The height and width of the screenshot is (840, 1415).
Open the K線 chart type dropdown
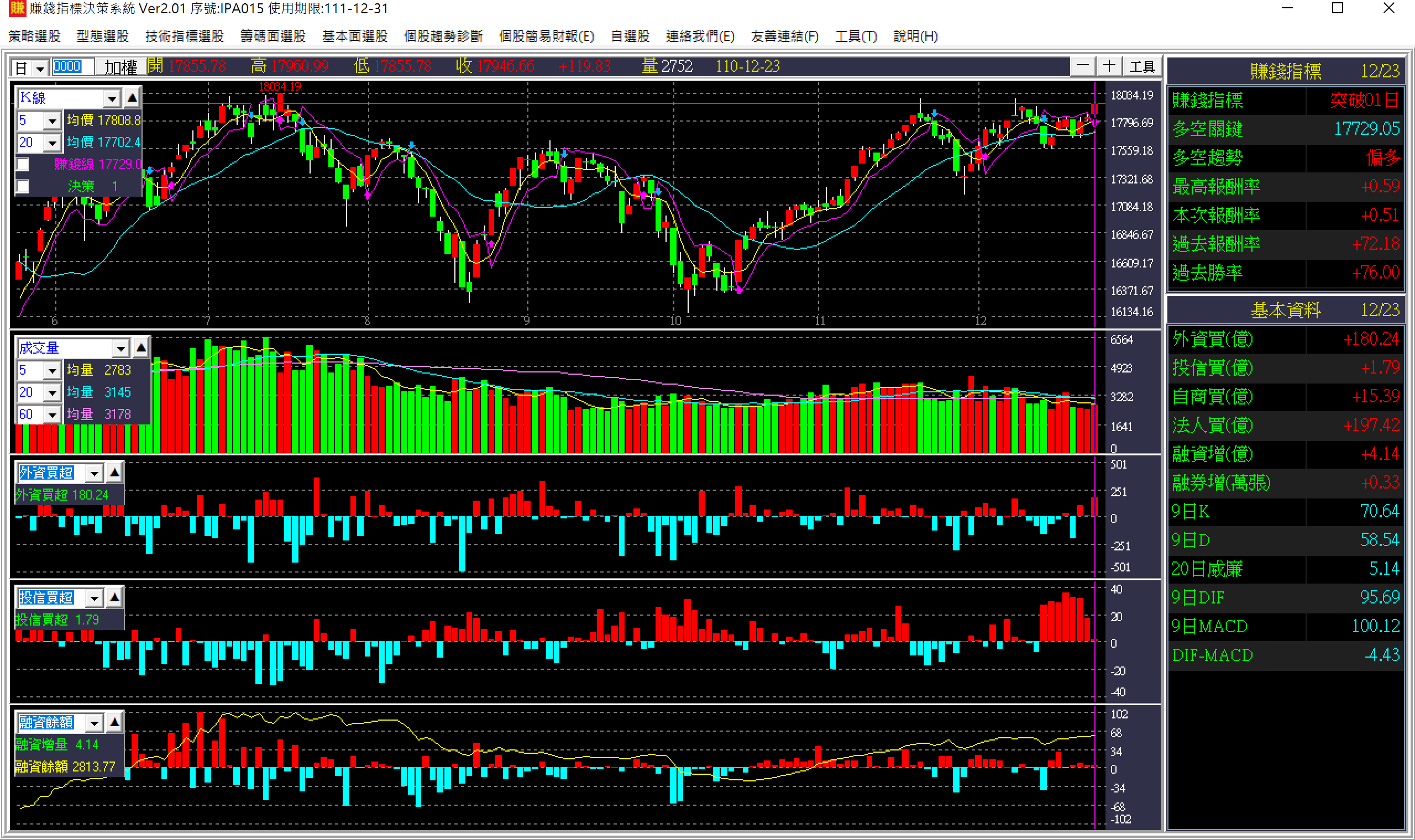[x=112, y=98]
